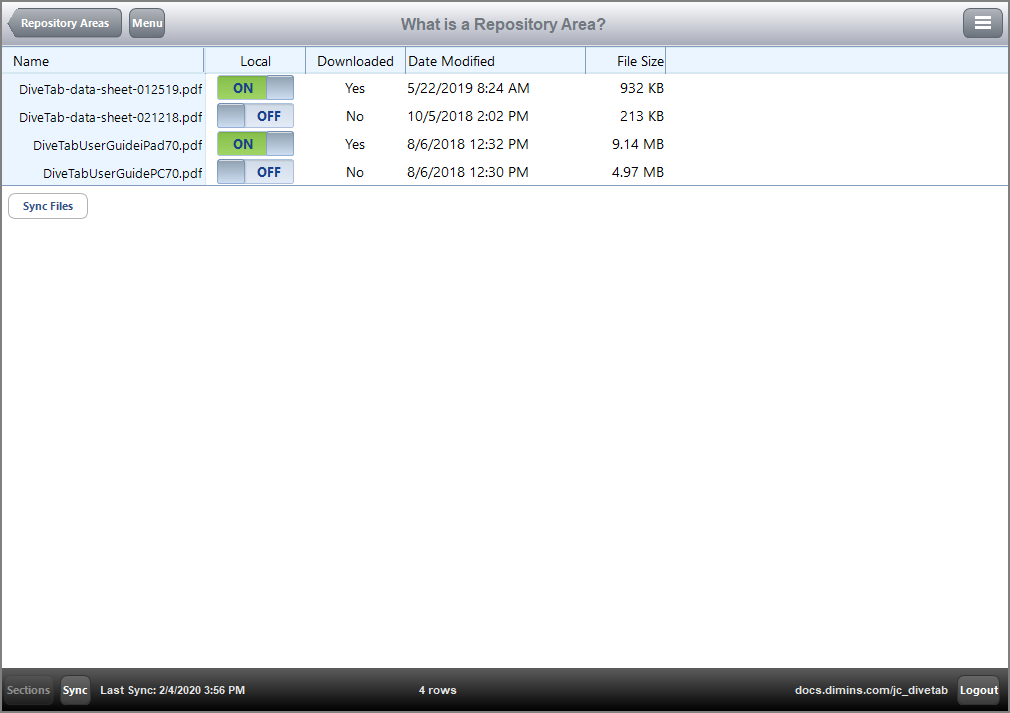Enable the Local switch for DiveTabUserGuidePC70.pdf
This screenshot has width=1010, height=713.
point(254,172)
